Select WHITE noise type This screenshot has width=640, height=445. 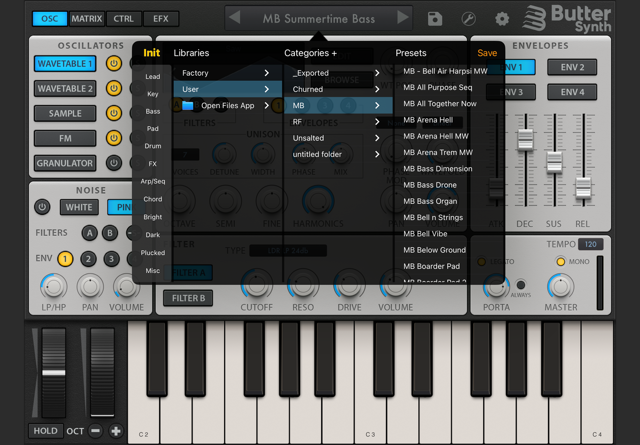tap(79, 207)
